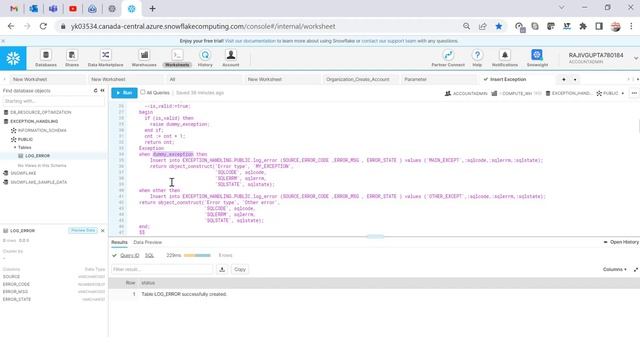Viewport: 640px width, 360px height.
Task: Click the ERROR_CODE column name
Action: pyautogui.click(x=16, y=284)
